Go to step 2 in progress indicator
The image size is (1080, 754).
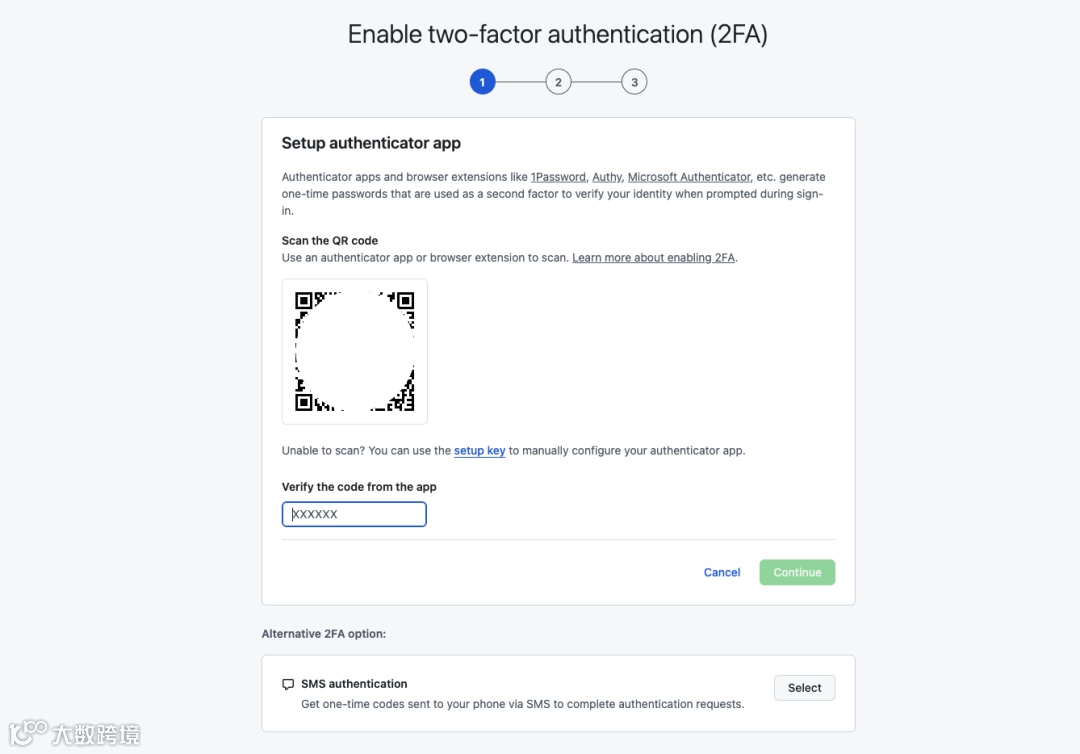pos(558,82)
